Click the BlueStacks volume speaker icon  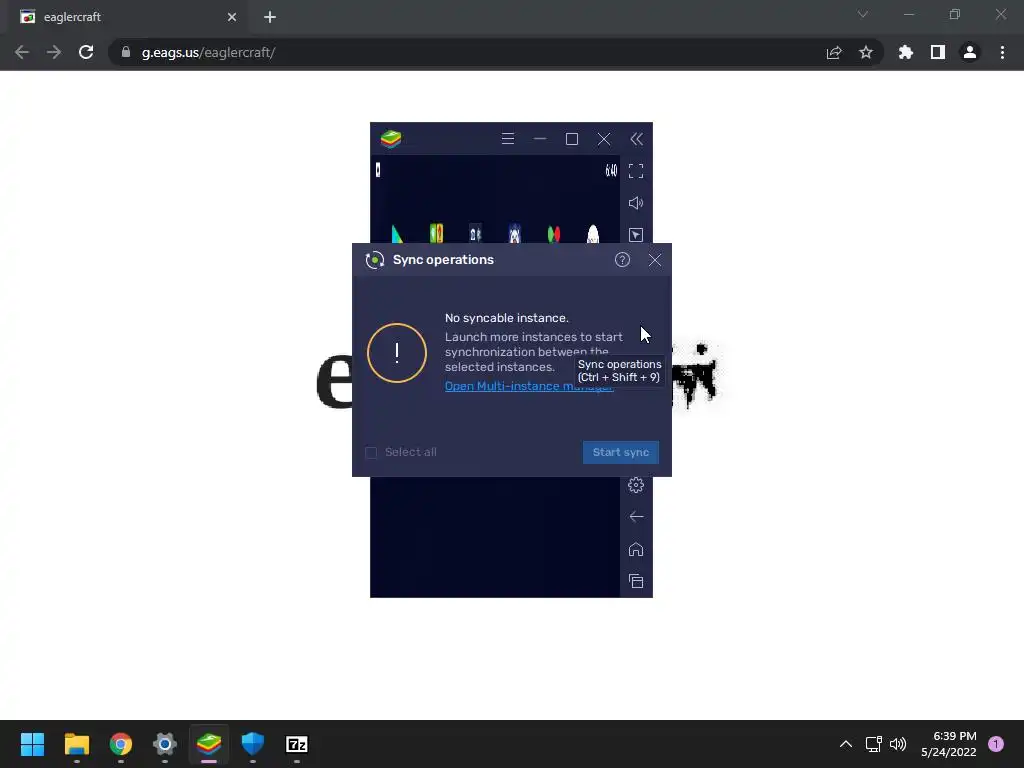[x=636, y=203]
